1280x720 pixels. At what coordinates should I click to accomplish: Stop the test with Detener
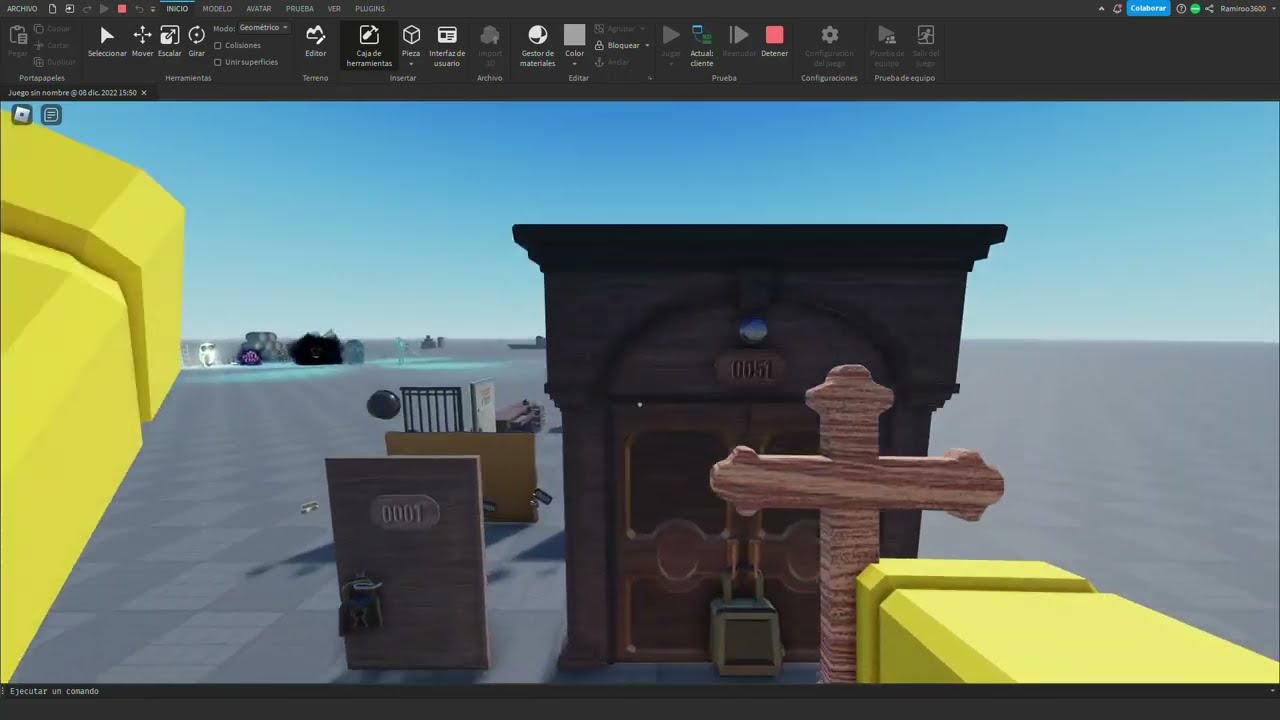coord(774,41)
